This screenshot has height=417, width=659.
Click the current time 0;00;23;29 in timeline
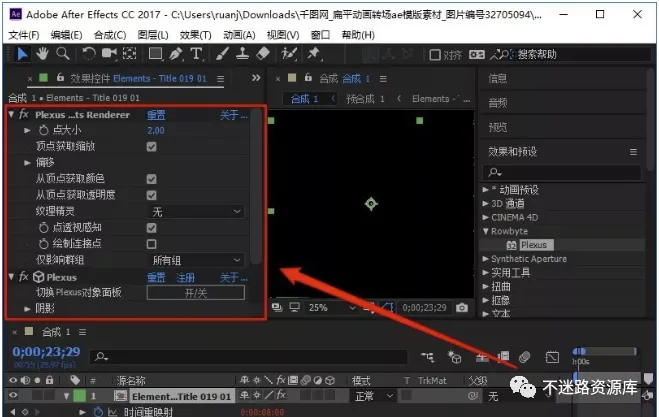click(46, 351)
